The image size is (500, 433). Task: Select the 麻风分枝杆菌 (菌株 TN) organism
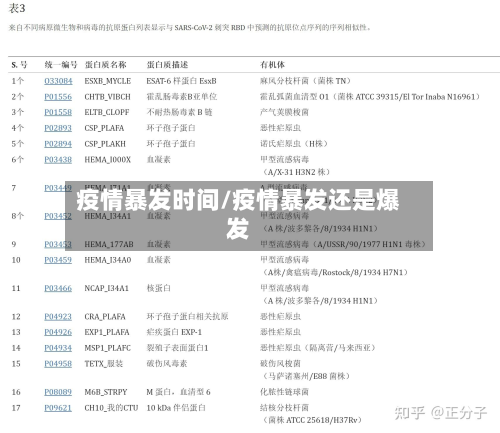coord(306,81)
